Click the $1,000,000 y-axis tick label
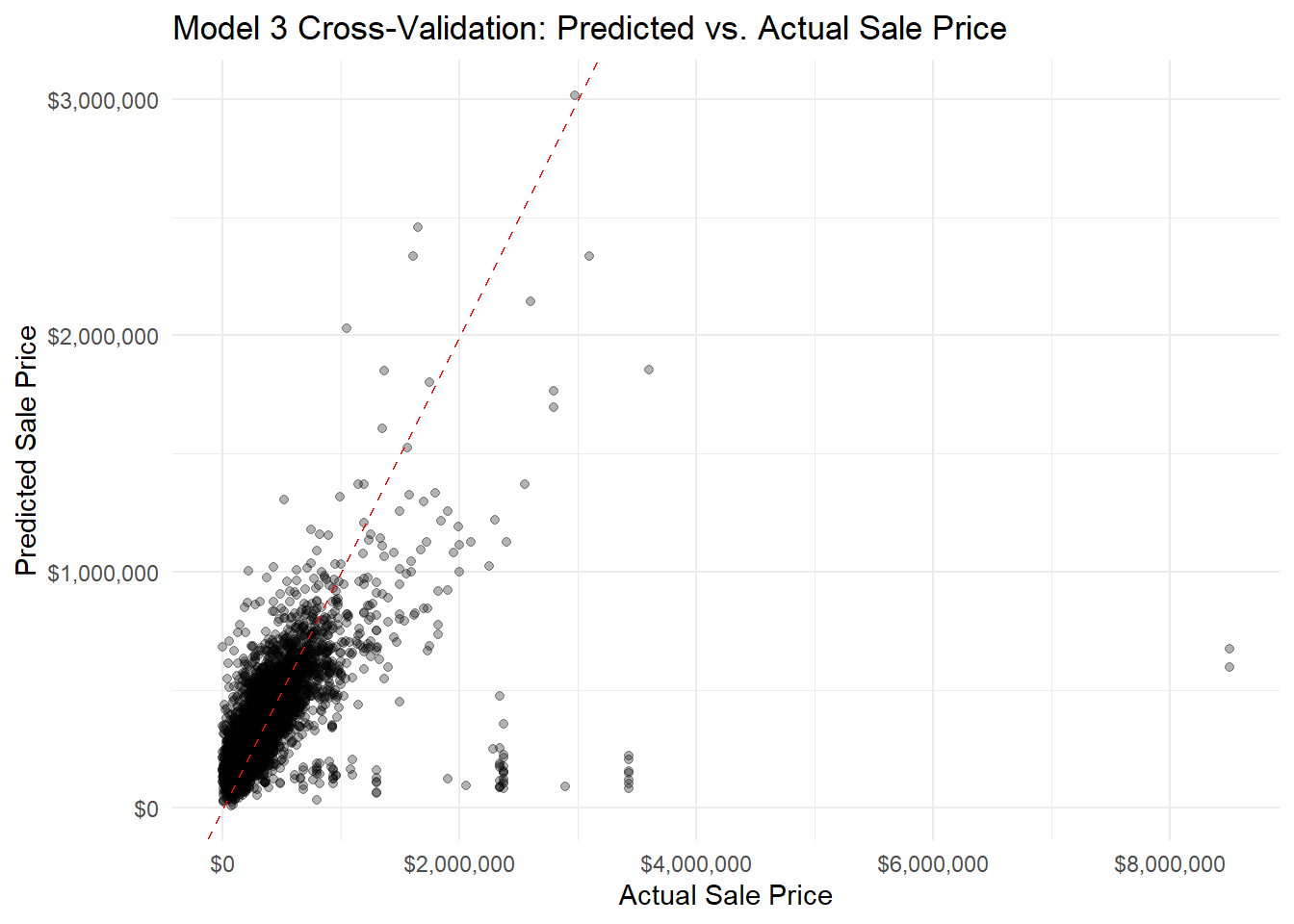1294x924 pixels. (x=103, y=574)
